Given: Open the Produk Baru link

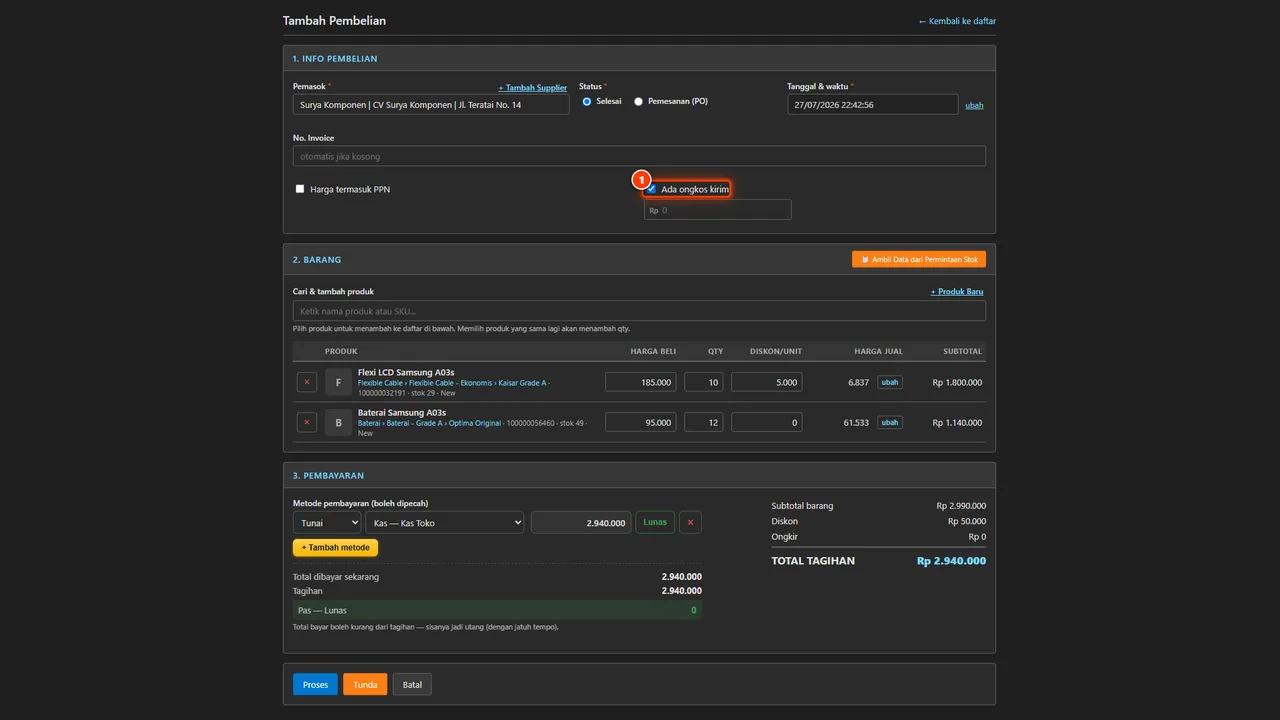Looking at the screenshot, I should tap(957, 292).
